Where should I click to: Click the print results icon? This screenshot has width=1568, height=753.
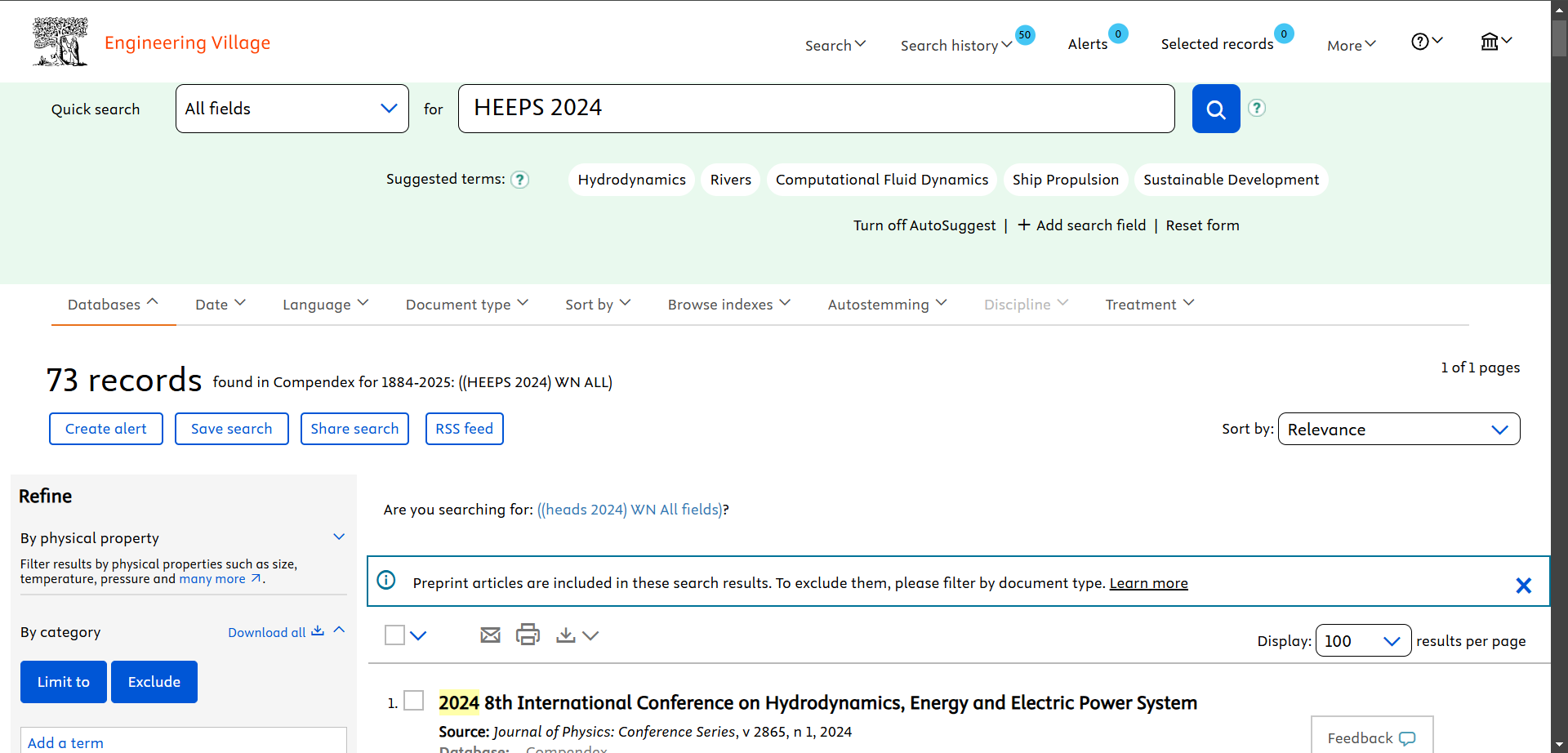tap(528, 634)
